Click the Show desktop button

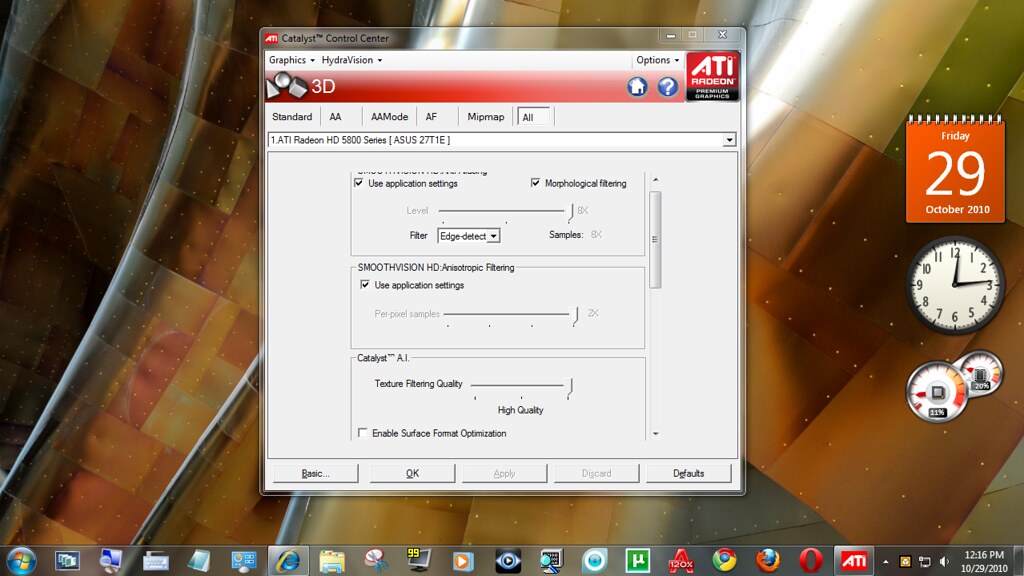1019,561
